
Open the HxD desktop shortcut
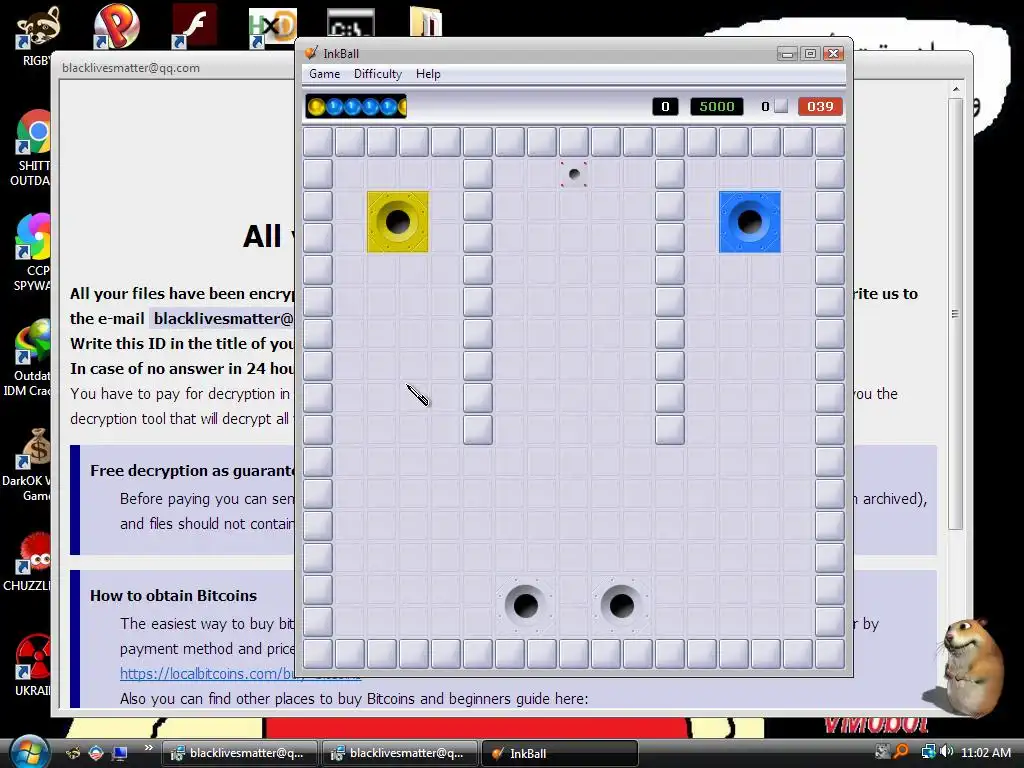pos(272,28)
